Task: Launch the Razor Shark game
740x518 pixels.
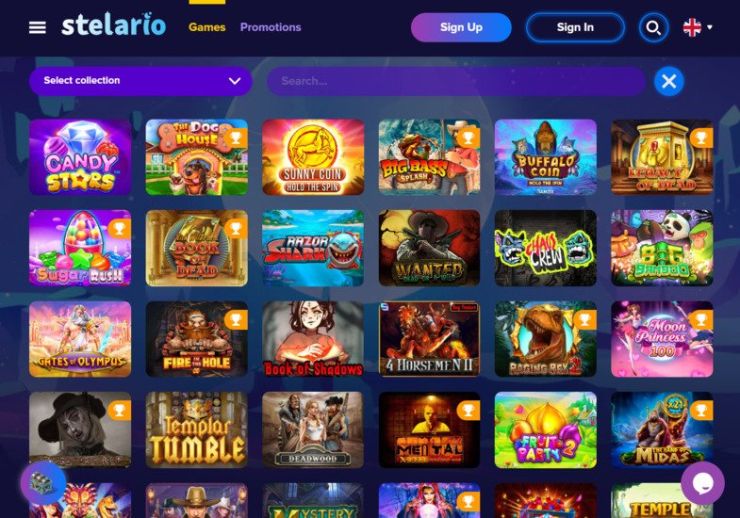Action: click(x=313, y=248)
